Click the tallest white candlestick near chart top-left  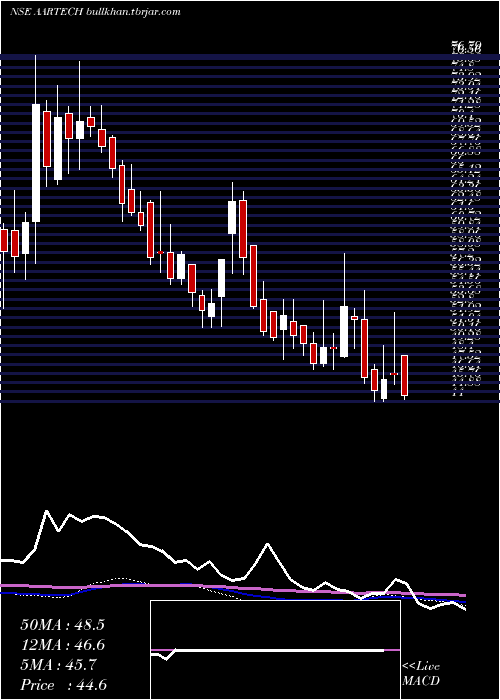click(x=36, y=163)
